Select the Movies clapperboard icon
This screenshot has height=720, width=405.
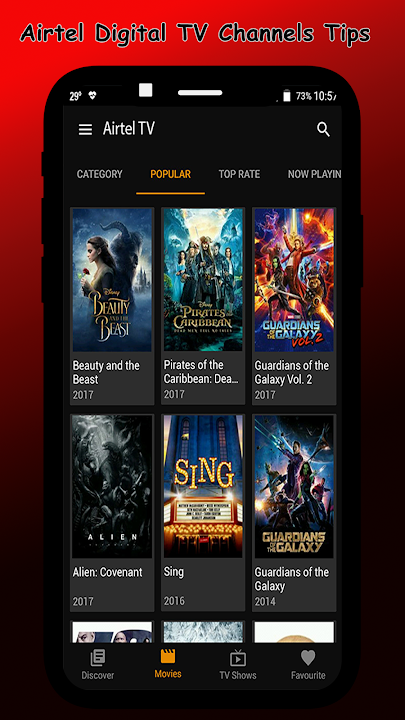click(x=168, y=656)
